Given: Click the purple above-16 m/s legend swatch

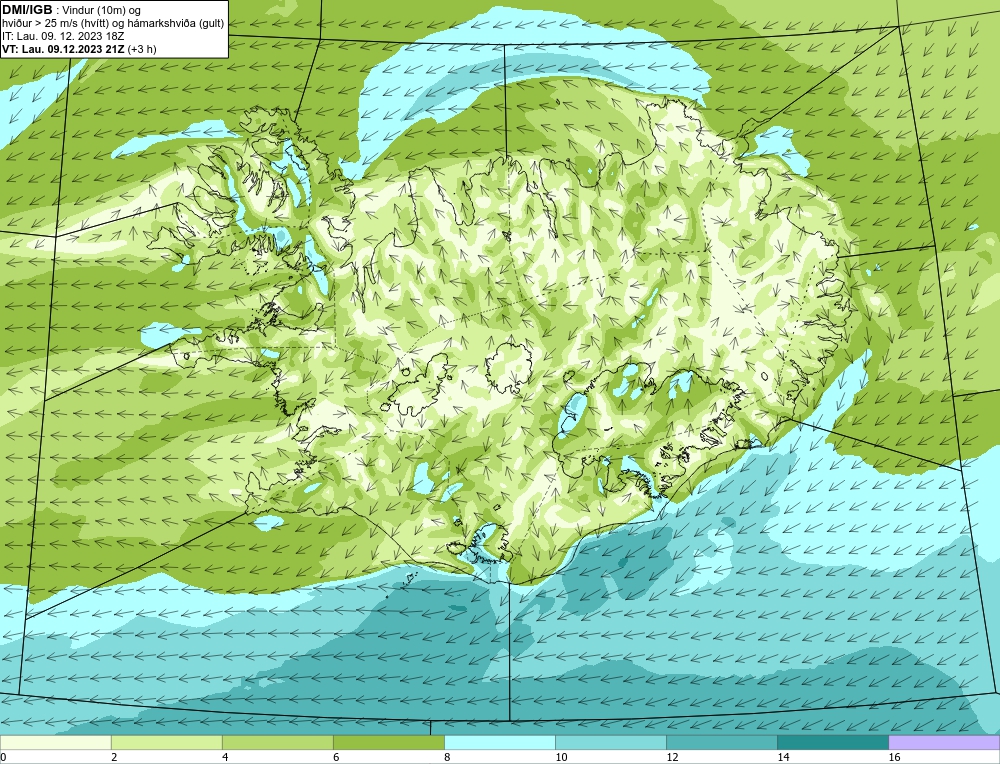Looking at the screenshot, I should tap(944, 742).
